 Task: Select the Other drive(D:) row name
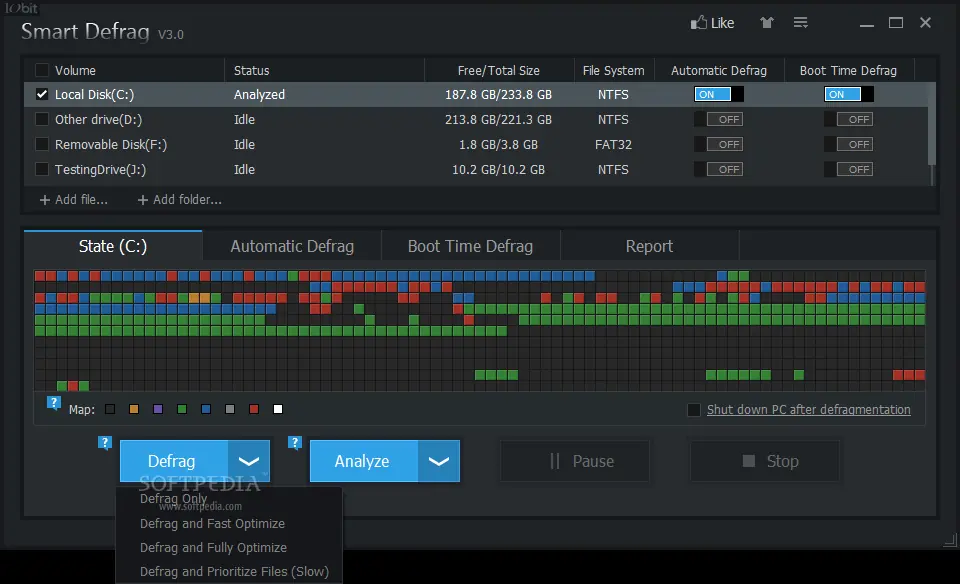[99, 119]
